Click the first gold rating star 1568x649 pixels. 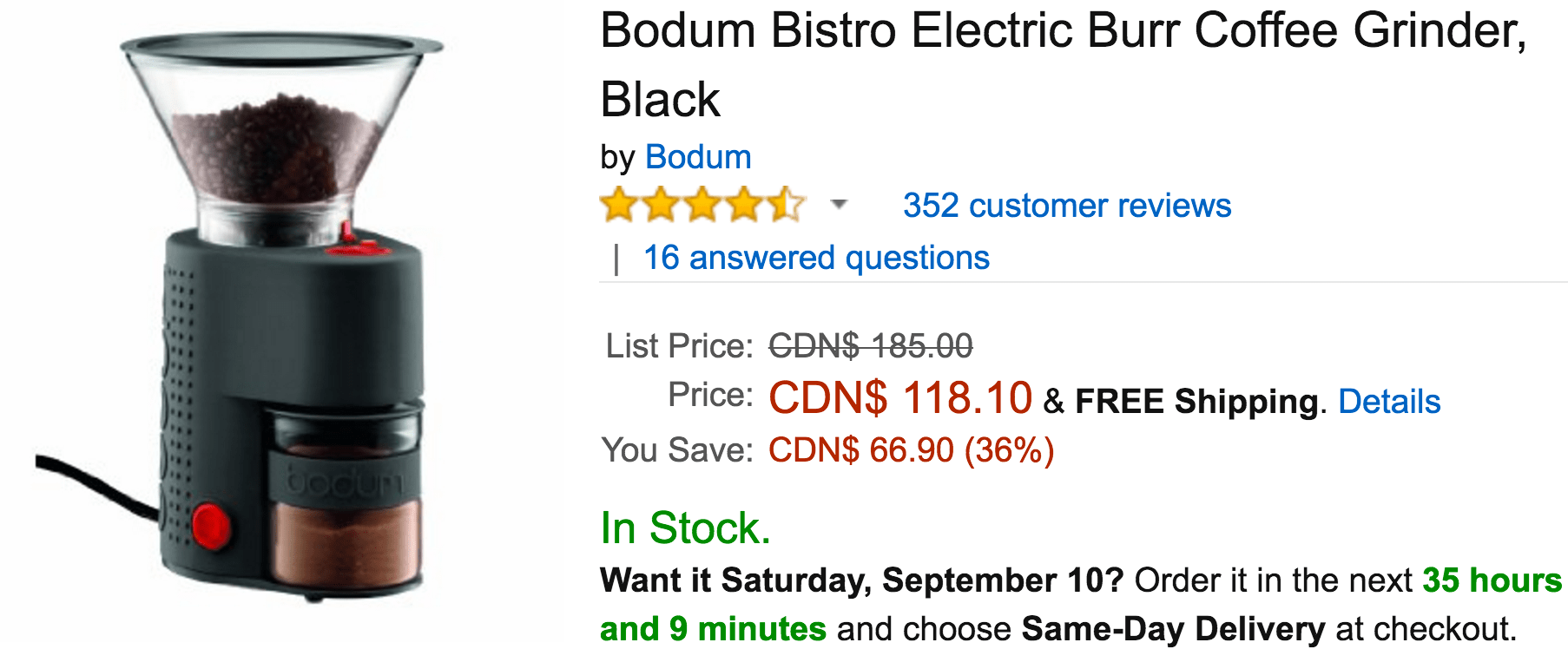[619, 206]
